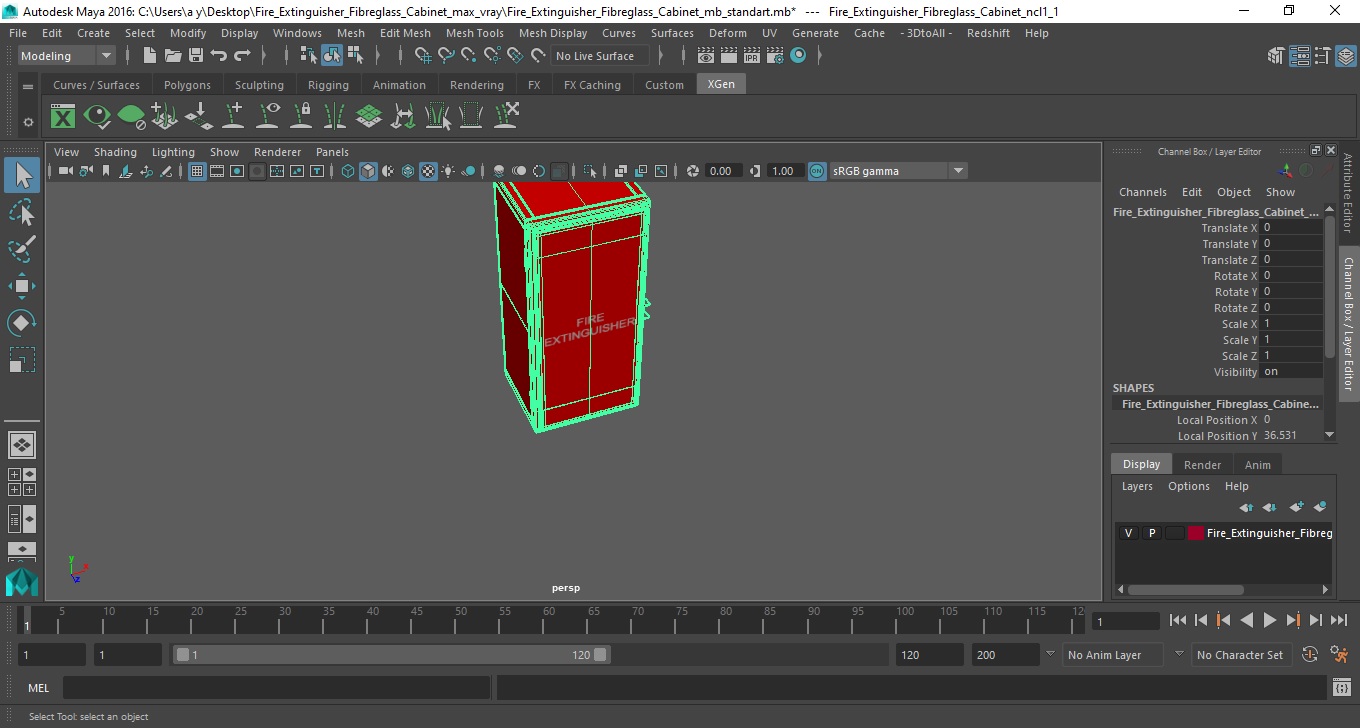The height and width of the screenshot is (728, 1360).
Task: Click the layer list horizontal scrollbar
Action: [x=1186, y=590]
